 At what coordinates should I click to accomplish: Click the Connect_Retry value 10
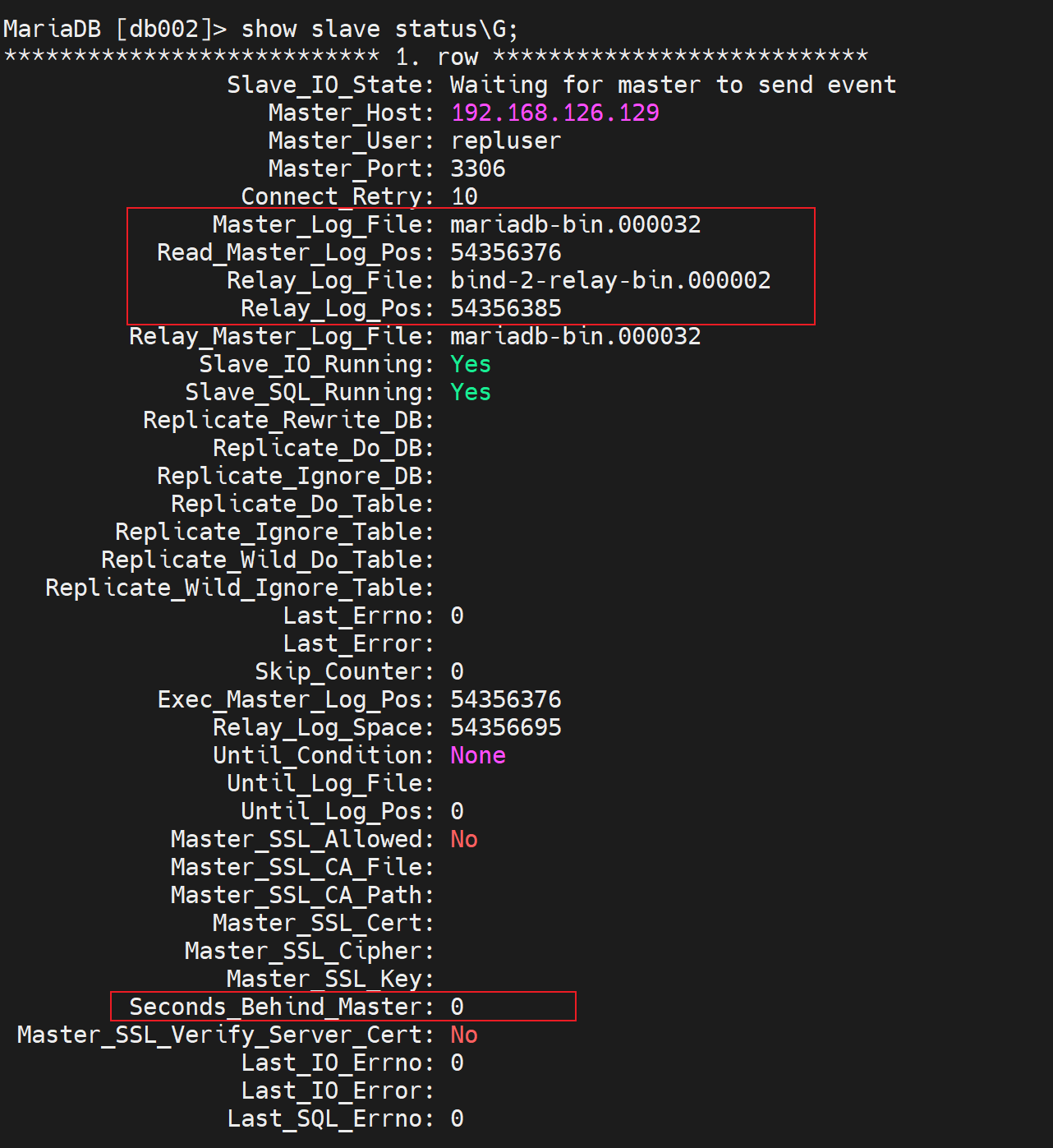click(x=464, y=196)
